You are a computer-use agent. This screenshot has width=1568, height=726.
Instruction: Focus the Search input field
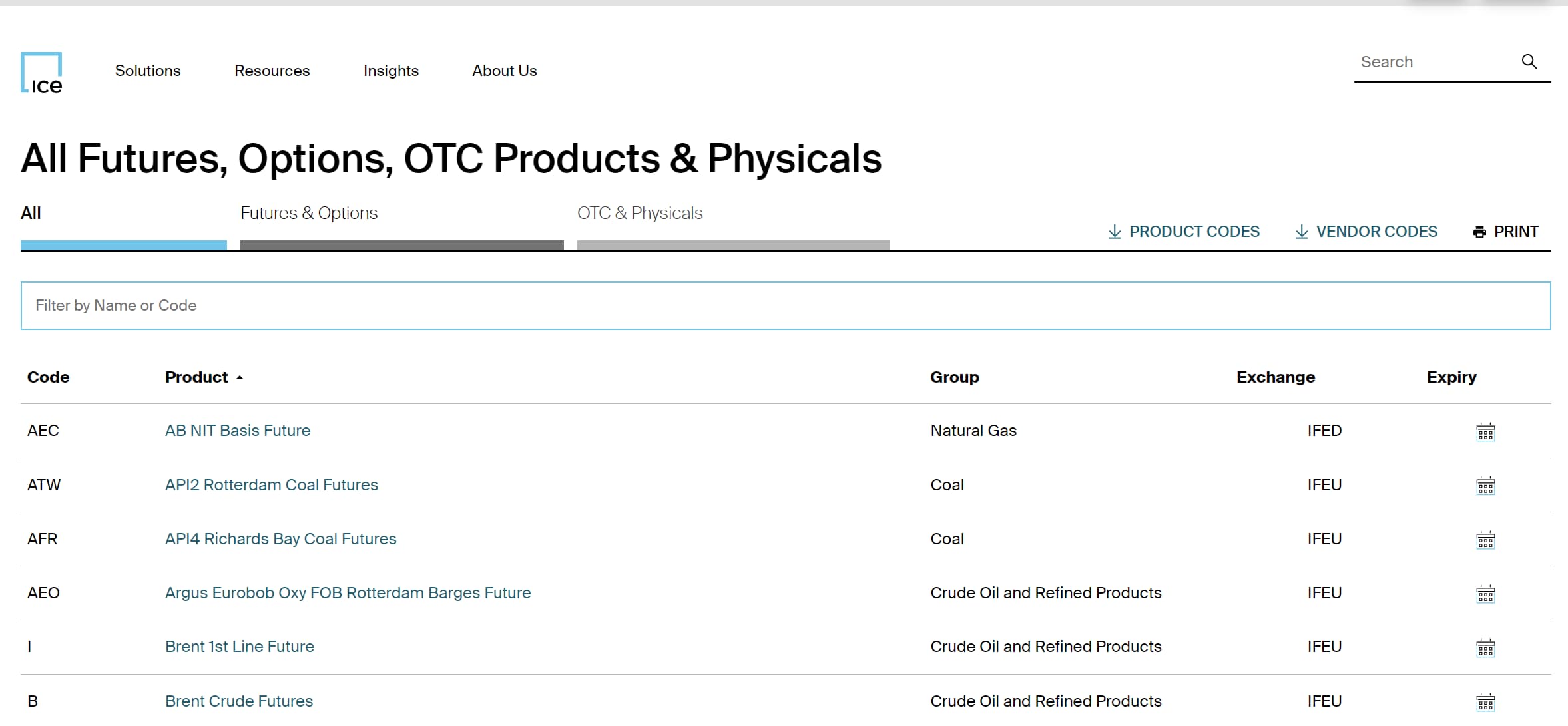point(1435,62)
